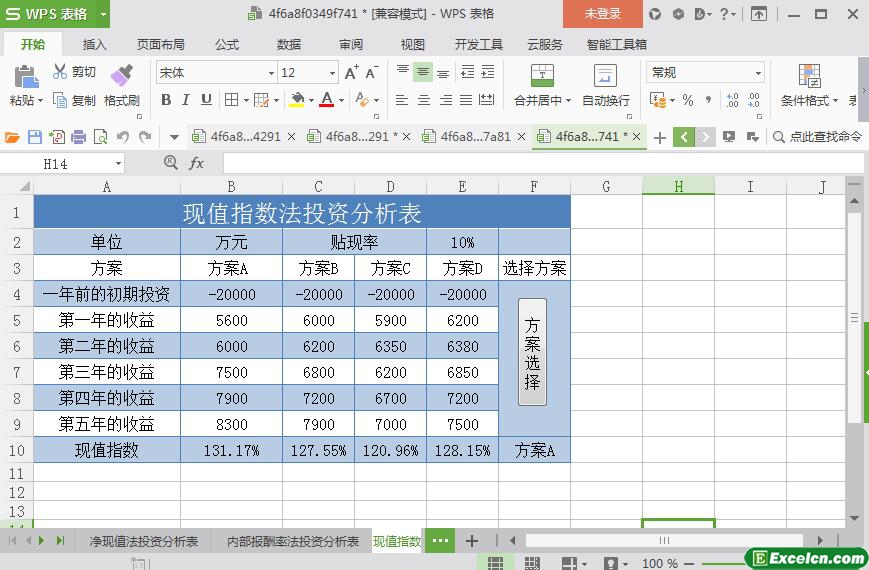Expand the number format 常规 dropdown

[758, 73]
